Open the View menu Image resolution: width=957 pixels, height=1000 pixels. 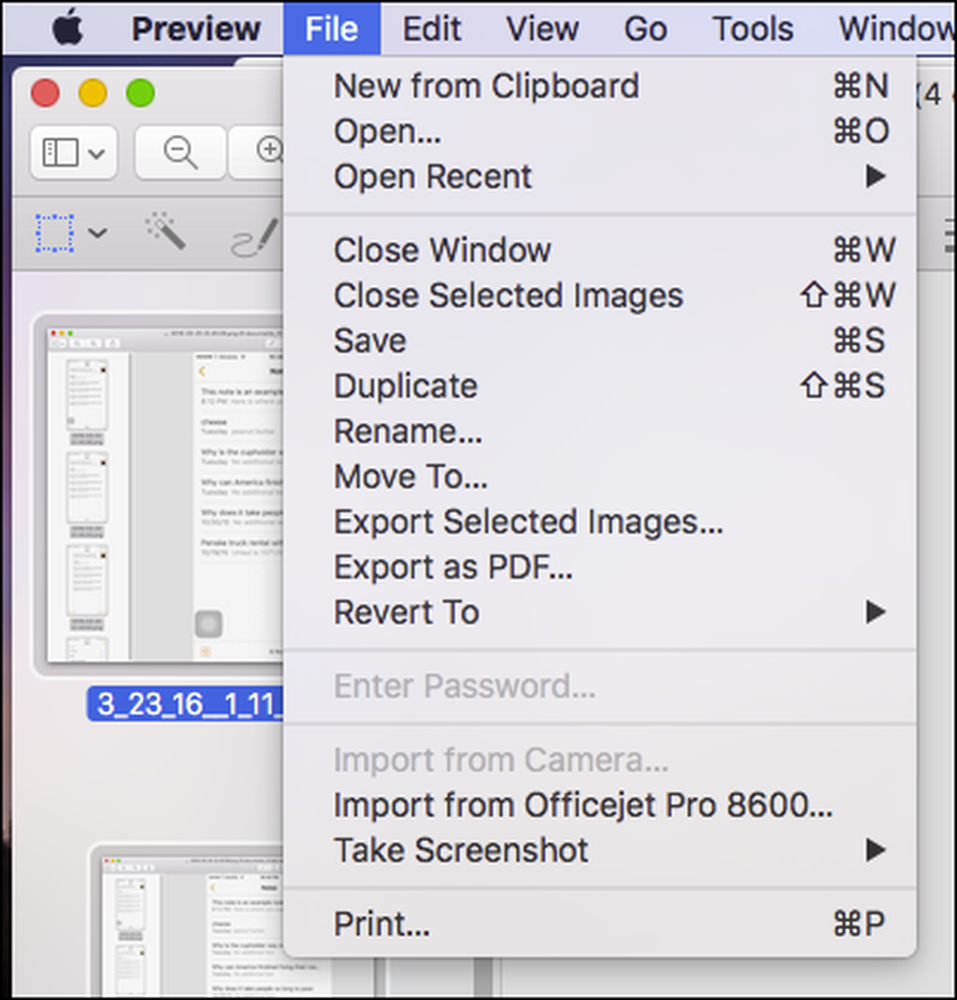(543, 29)
